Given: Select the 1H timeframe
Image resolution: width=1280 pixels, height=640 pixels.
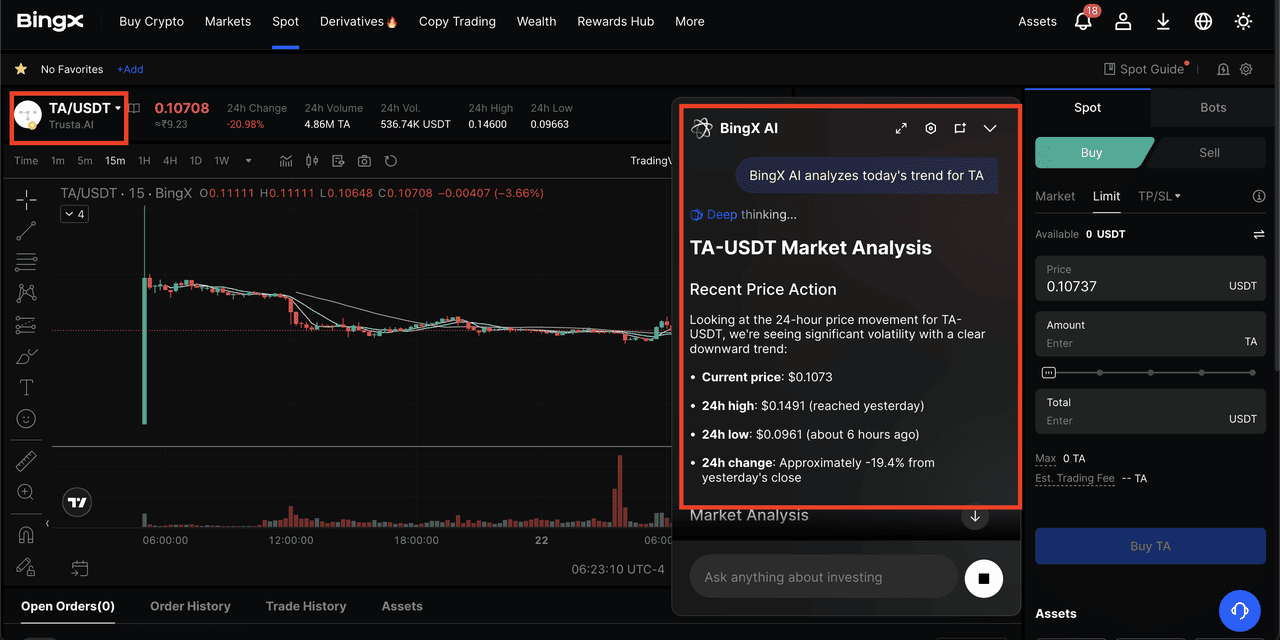Looking at the screenshot, I should coord(144,161).
